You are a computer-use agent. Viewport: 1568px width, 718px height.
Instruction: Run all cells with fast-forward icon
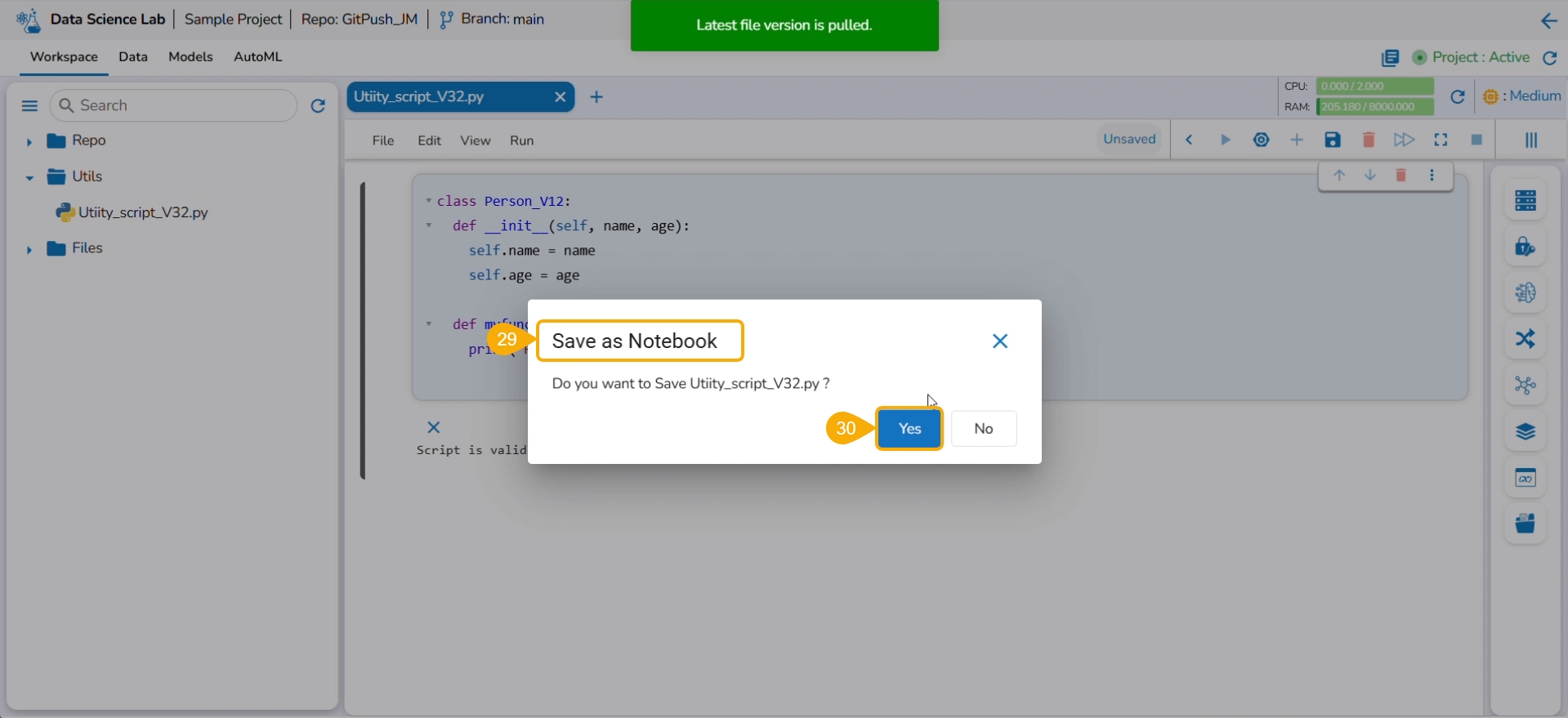[x=1404, y=140]
